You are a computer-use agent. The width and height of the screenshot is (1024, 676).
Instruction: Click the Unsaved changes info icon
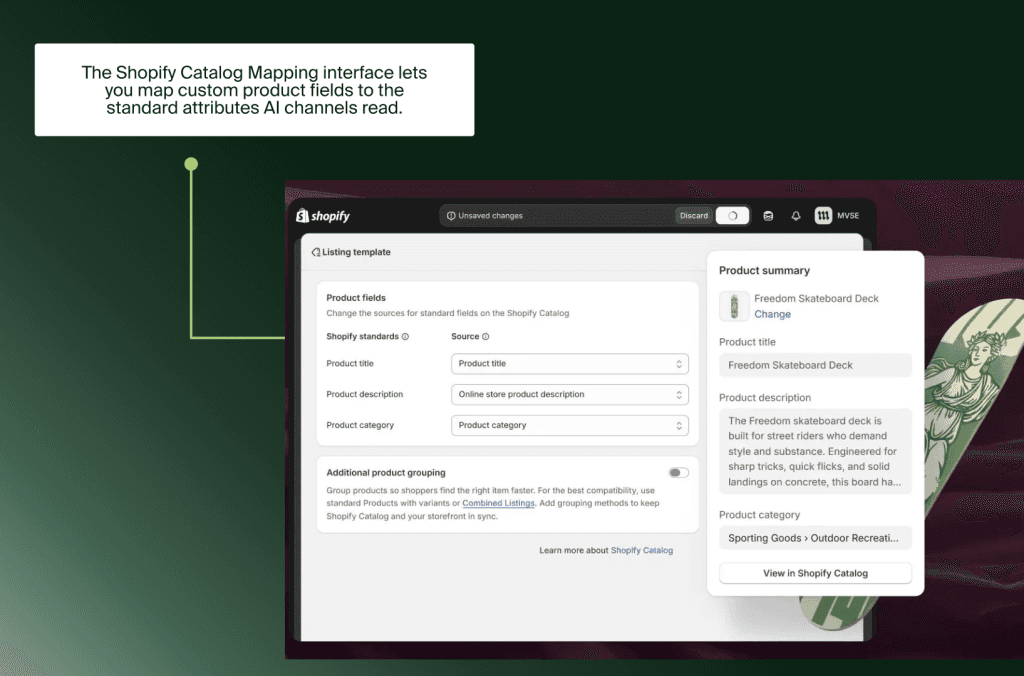pos(451,216)
